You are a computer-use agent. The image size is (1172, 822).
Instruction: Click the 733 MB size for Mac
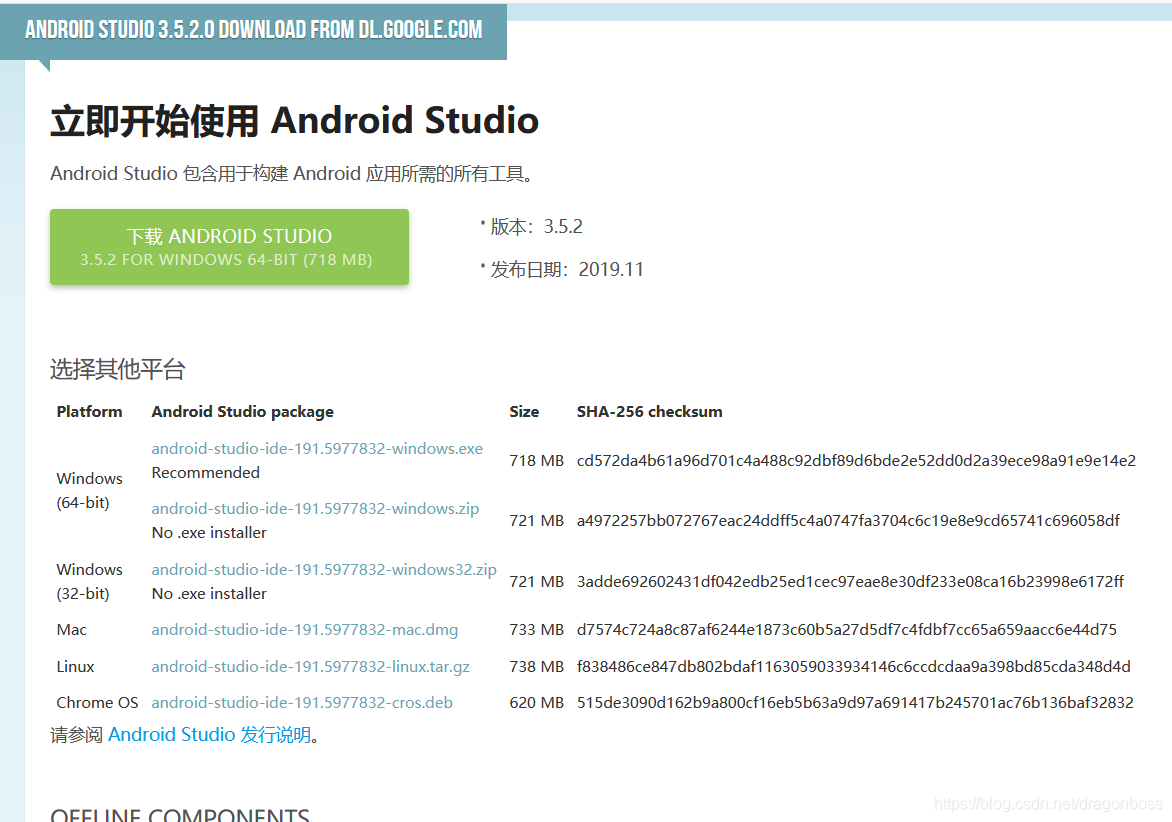click(x=537, y=630)
